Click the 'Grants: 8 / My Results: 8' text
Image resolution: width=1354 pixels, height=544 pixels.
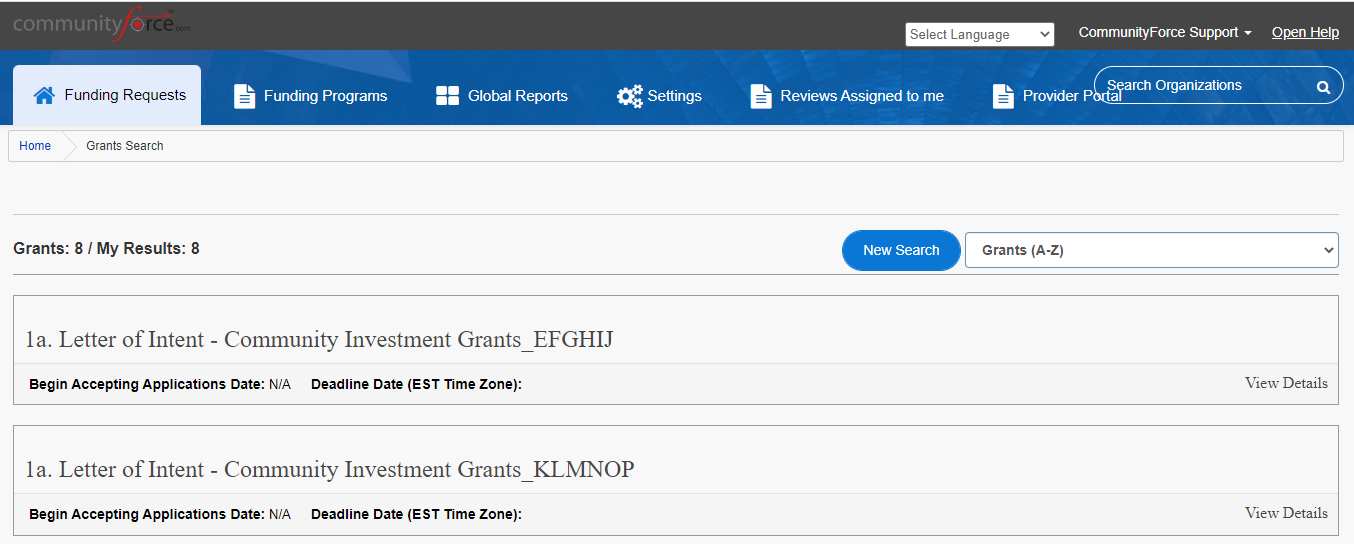[x=106, y=248]
